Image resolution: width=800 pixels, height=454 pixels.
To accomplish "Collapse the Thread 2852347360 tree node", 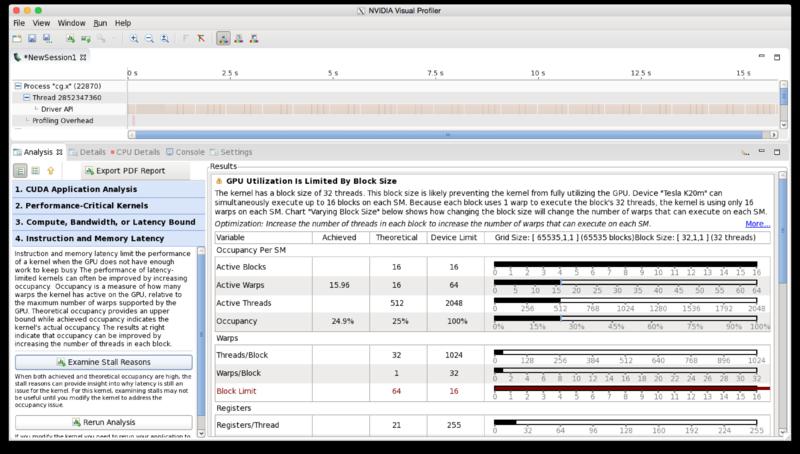I will tap(27, 97).
